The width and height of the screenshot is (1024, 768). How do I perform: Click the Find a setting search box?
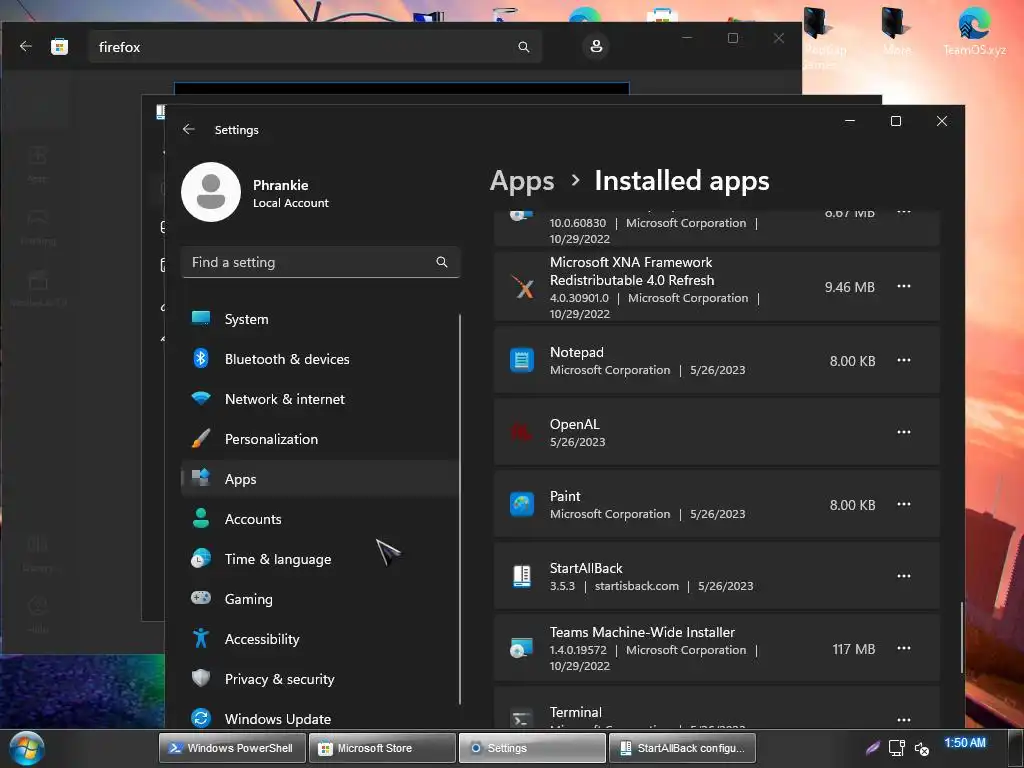[x=321, y=262]
